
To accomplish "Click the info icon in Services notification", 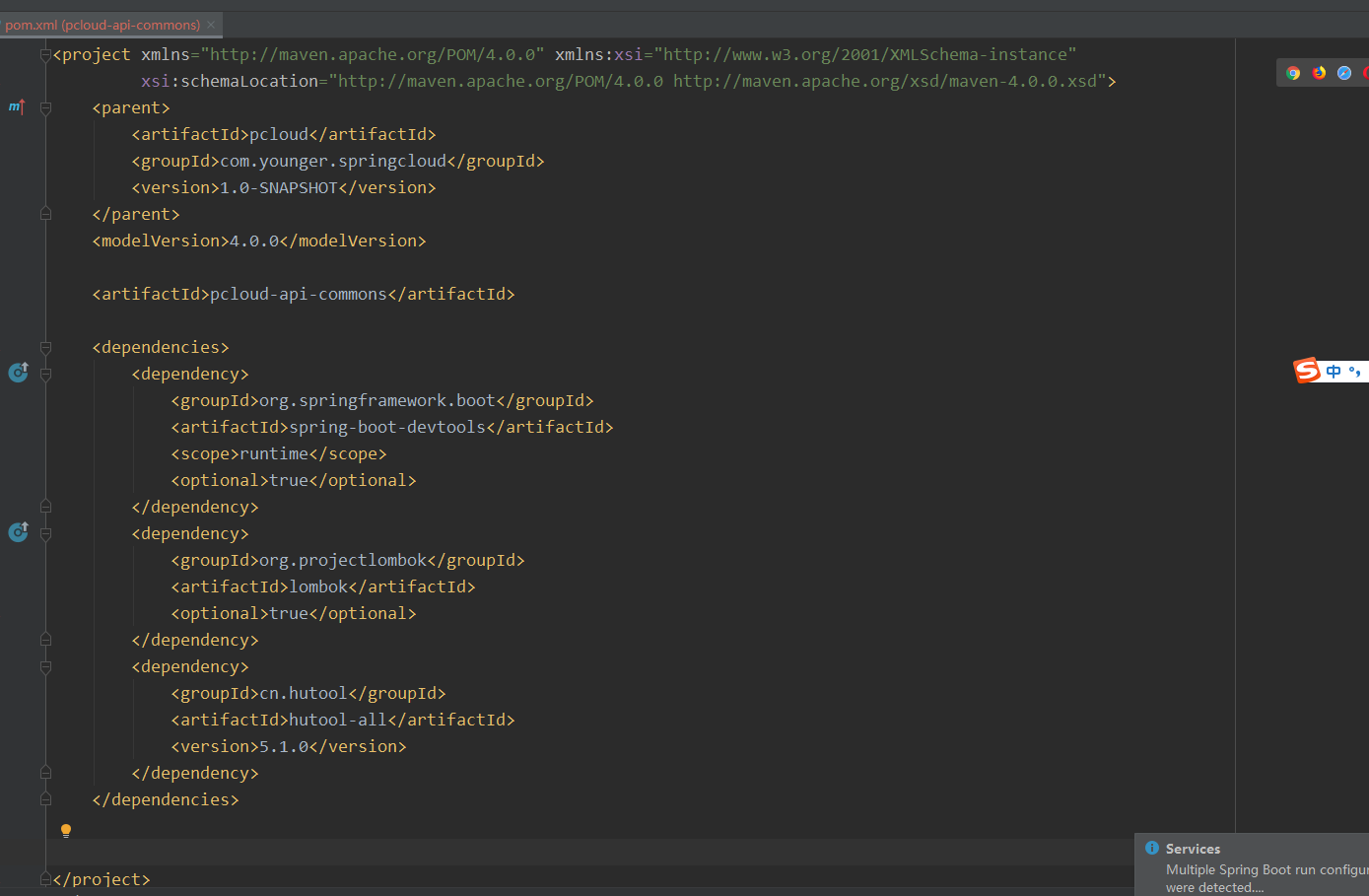I will pos(1151,848).
